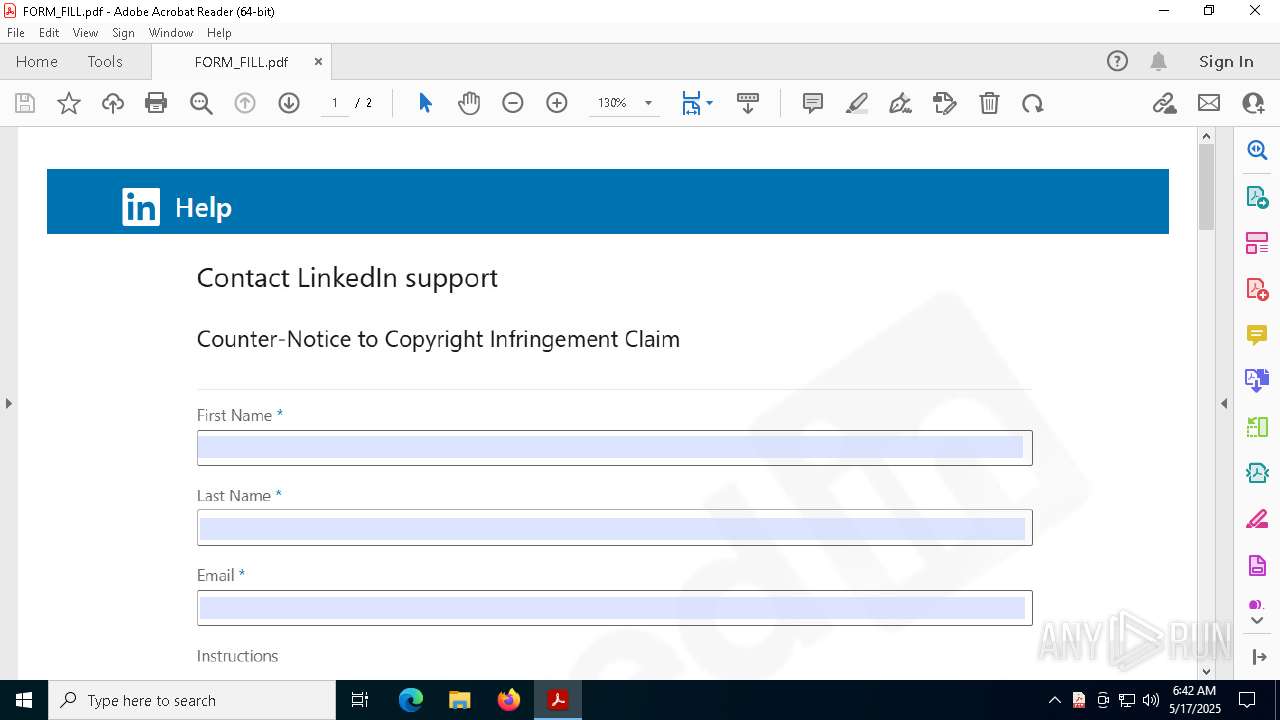Open Firefox from taskbar
The width and height of the screenshot is (1280, 720).
coord(509,700)
